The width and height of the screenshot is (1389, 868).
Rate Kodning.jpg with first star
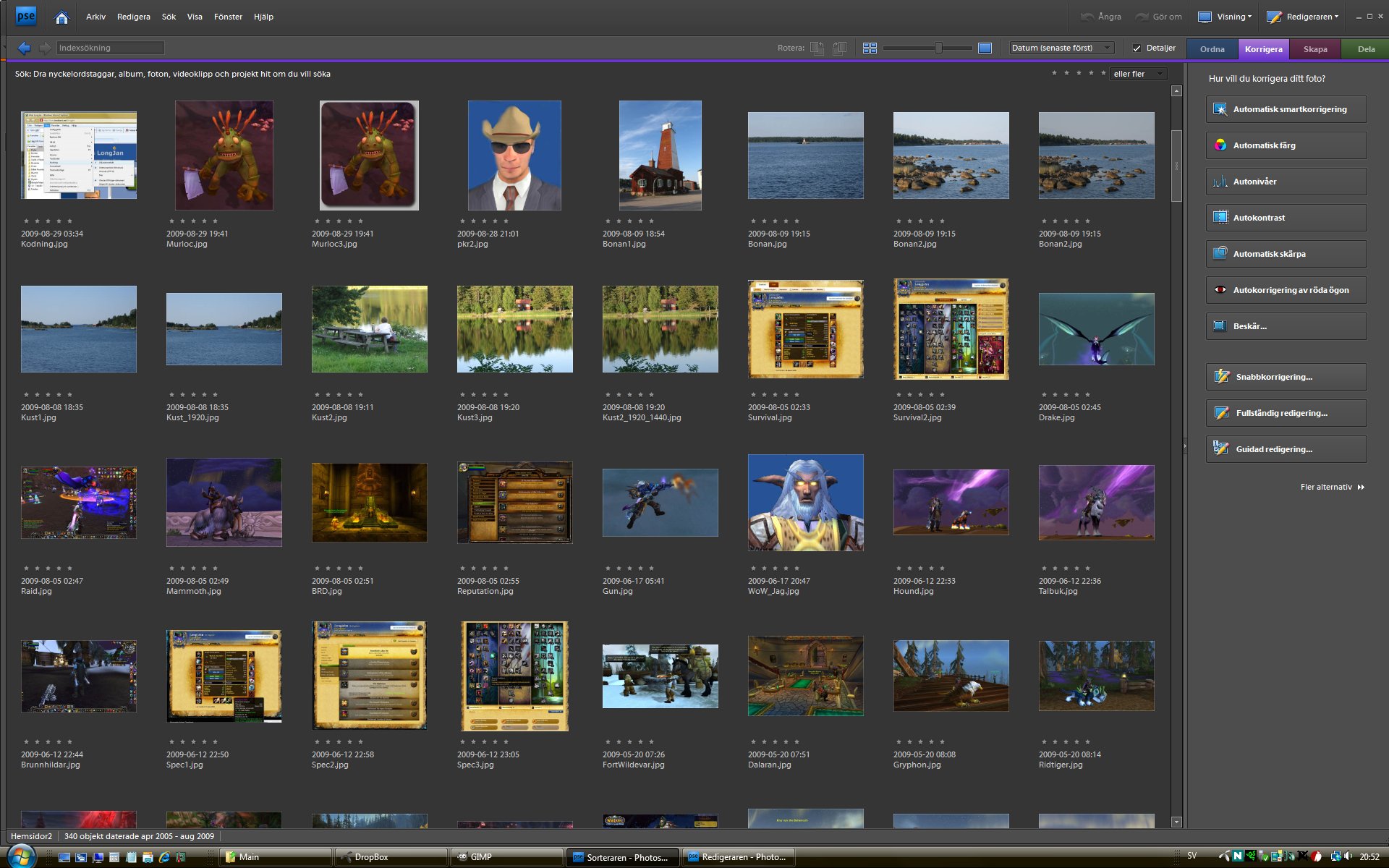[27, 221]
